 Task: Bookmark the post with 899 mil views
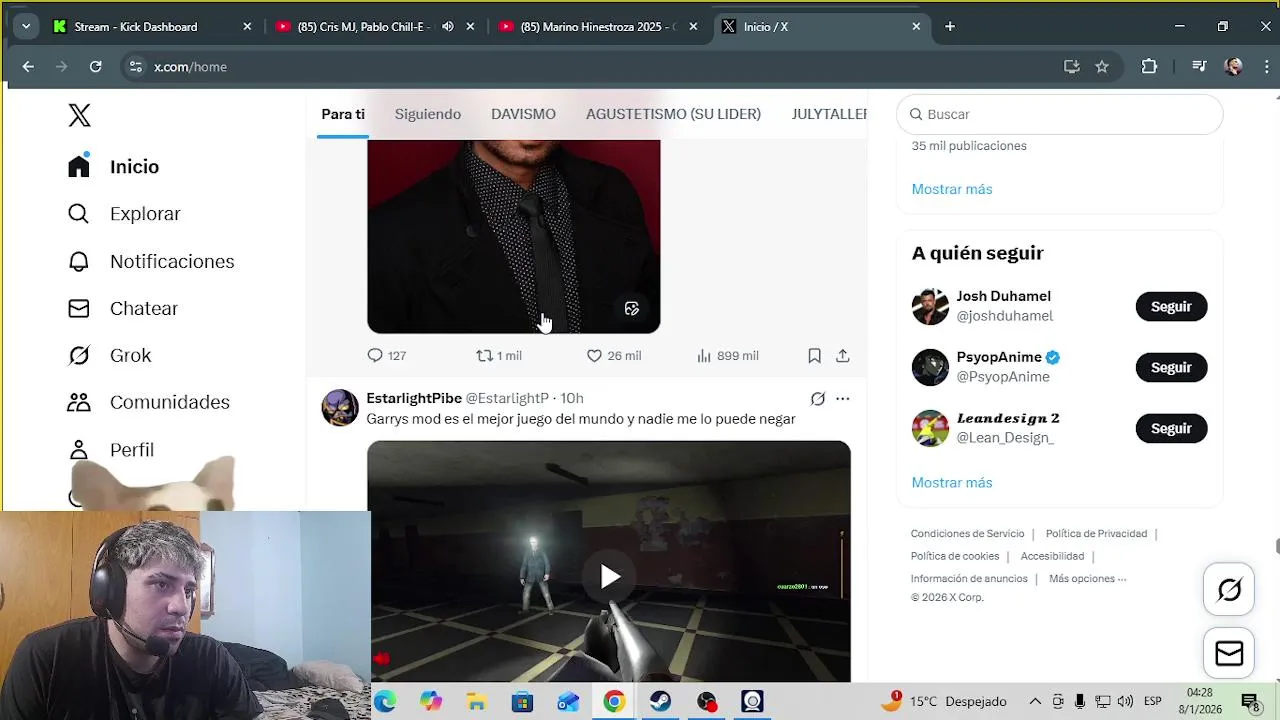[x=814, y=355]
